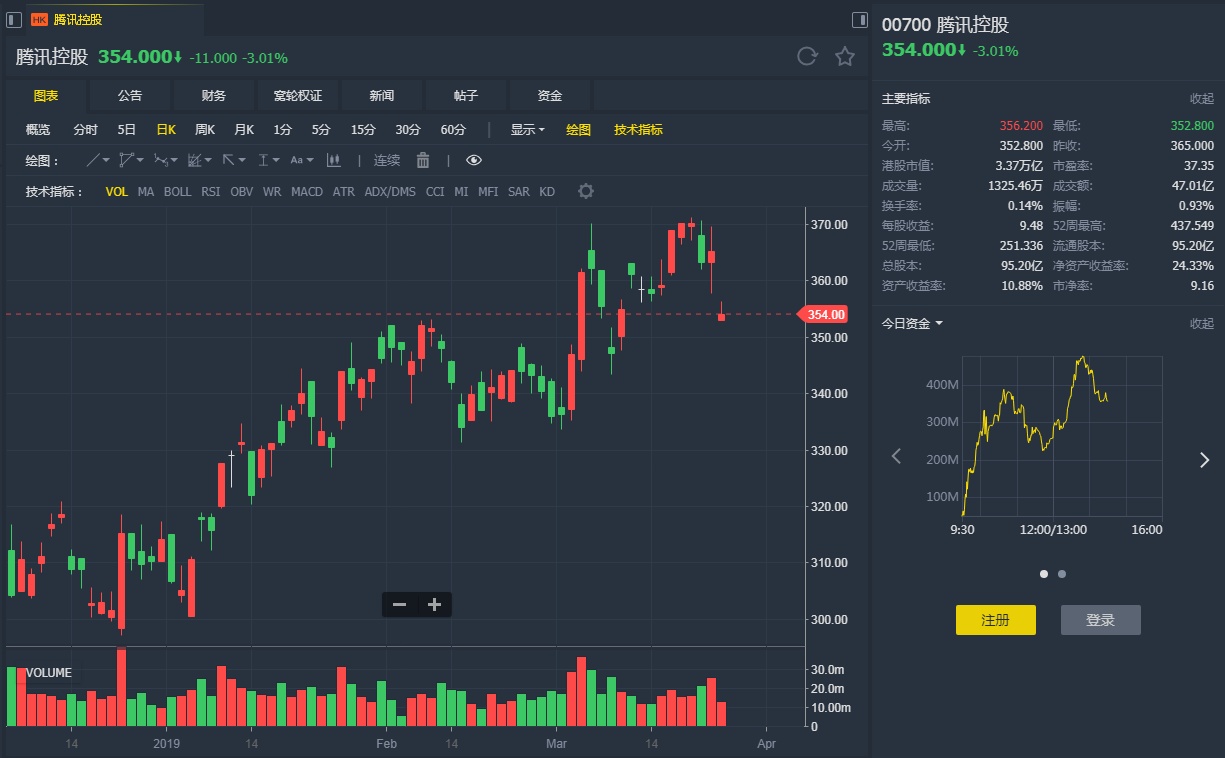
Task: Toggle 连续 continuous drawing mode
Action: (x=387, y=160)
